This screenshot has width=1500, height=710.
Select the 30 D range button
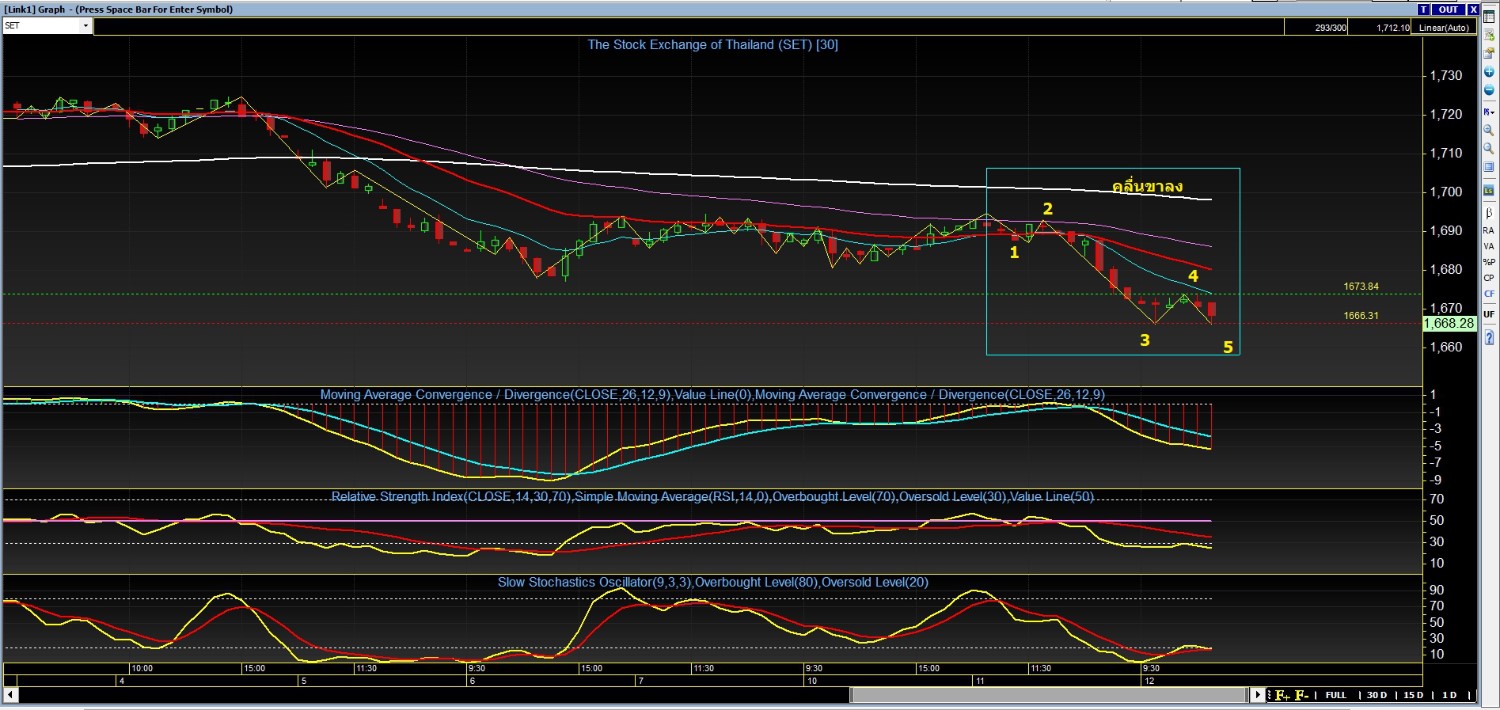pyautogui.click(x=1377, y=695)
